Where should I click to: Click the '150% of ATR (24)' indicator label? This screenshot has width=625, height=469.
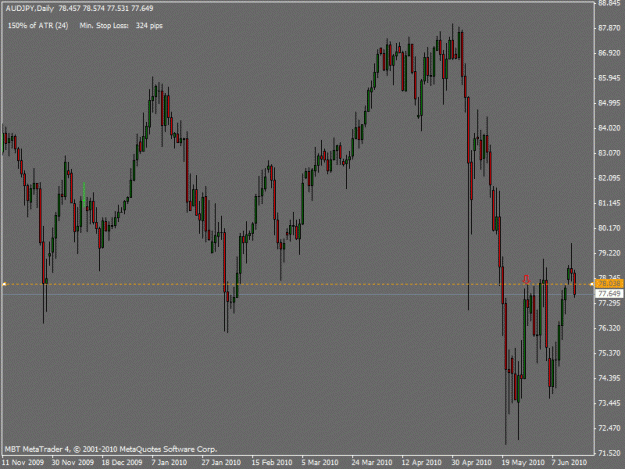(38, 26)
